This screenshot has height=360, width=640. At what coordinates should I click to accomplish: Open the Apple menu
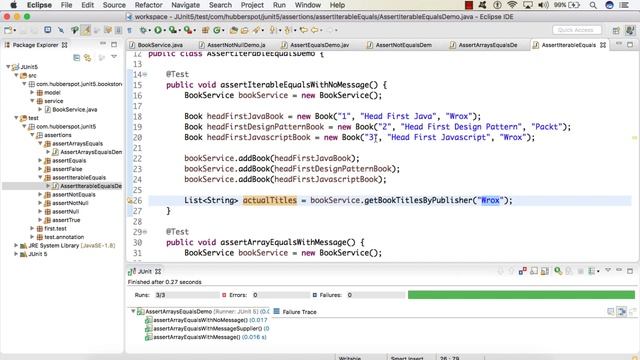pos(13,5)
